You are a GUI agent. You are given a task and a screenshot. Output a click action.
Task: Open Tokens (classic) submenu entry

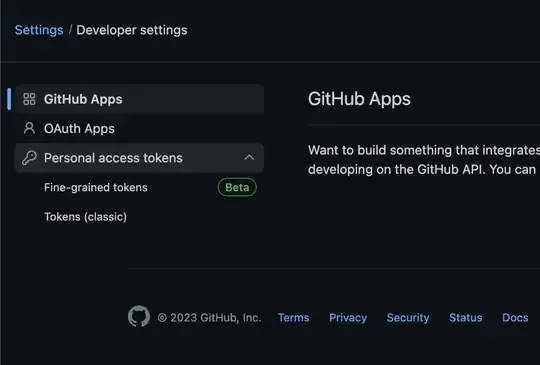click(85, 217)
